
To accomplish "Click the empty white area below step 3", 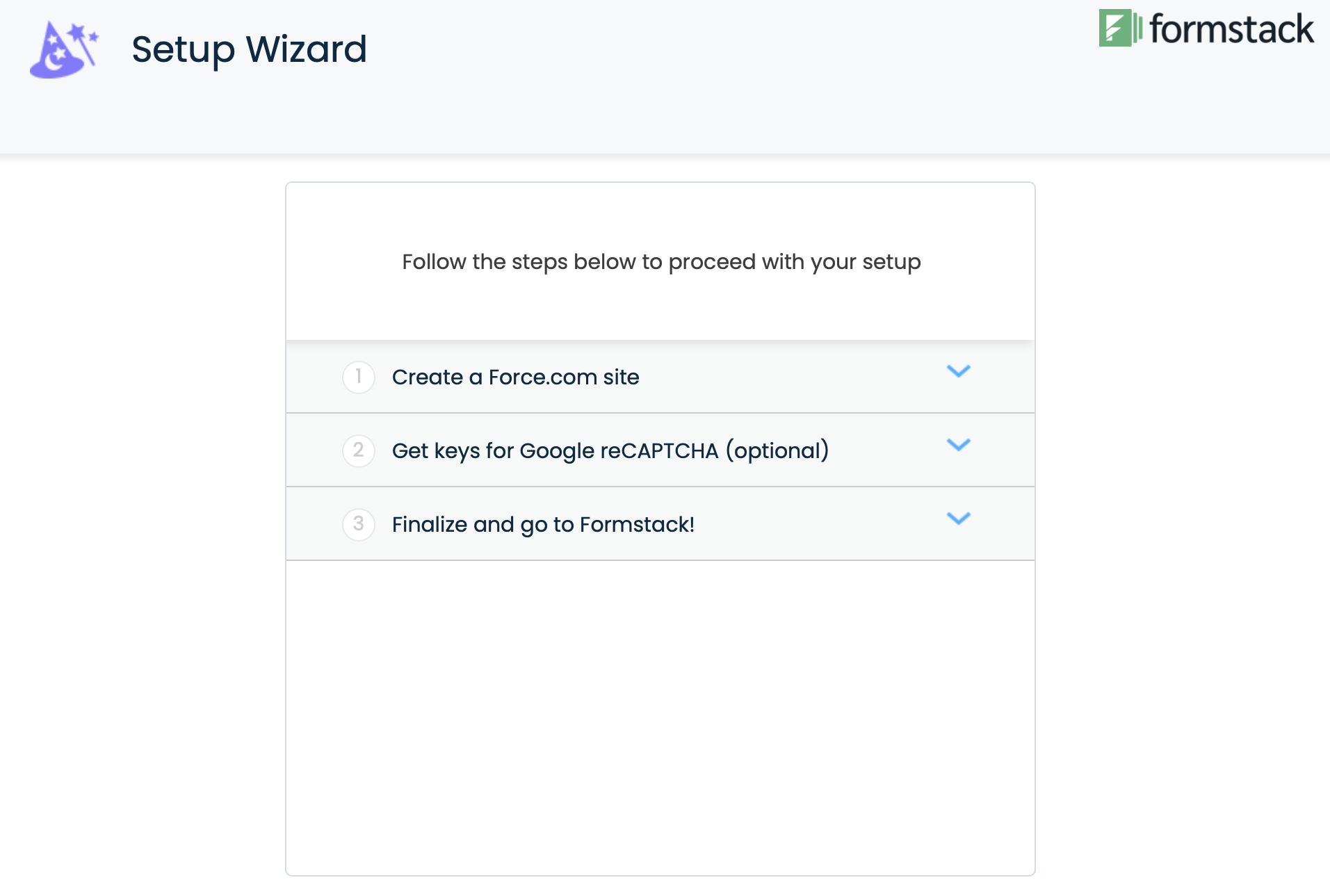I will tap(660, 716).
